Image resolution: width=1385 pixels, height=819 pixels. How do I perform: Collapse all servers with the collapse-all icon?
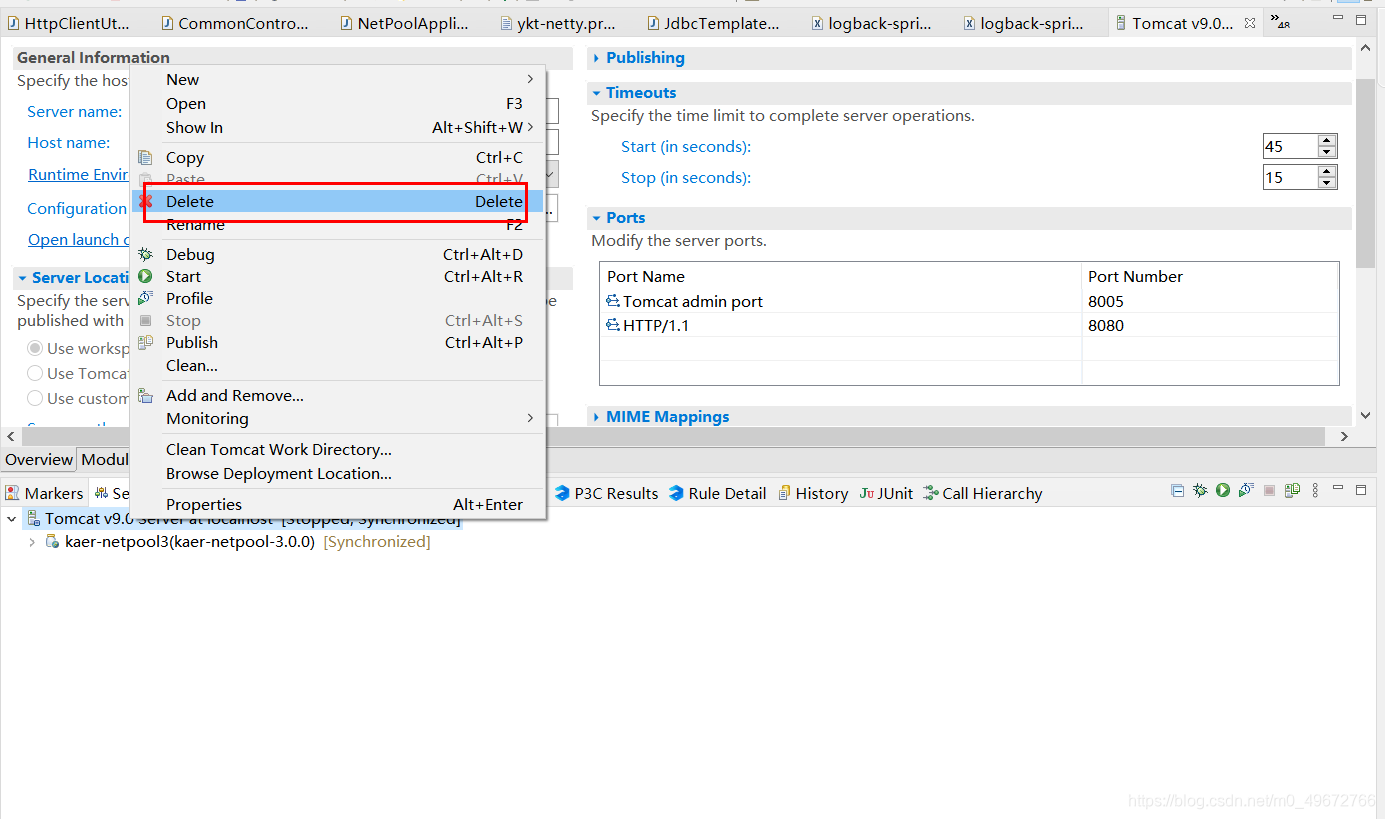pyautogui.click(x=1177, y=490)
